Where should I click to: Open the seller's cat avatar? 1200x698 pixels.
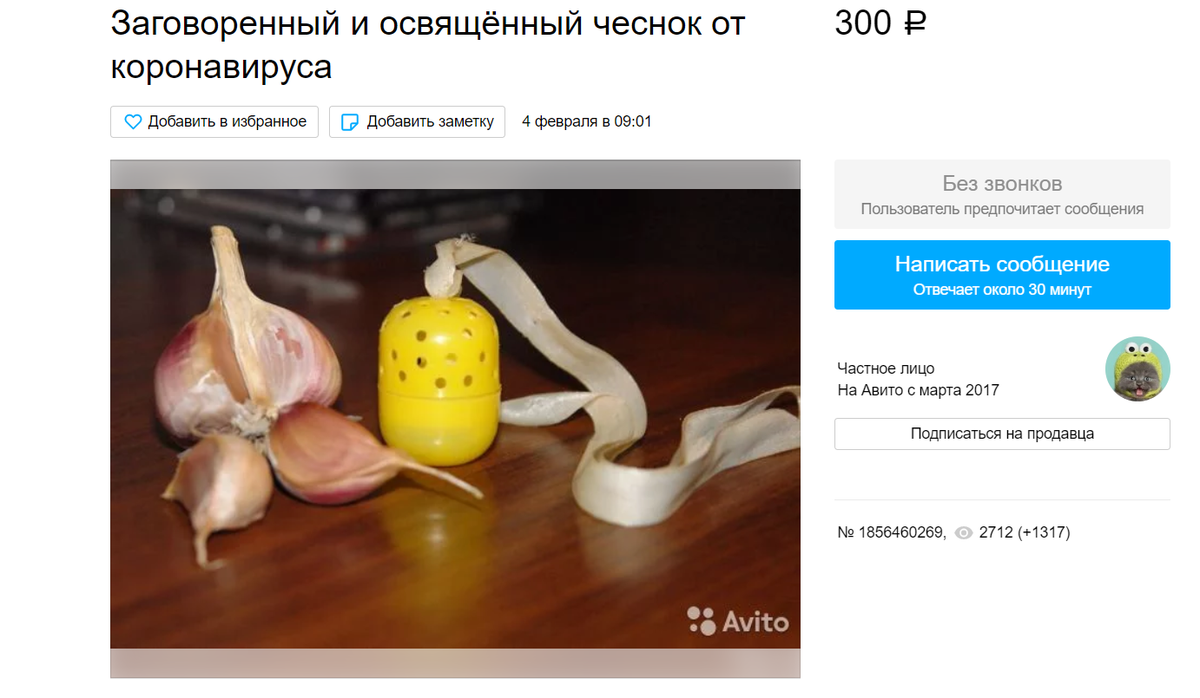(x=1137, y=369)
